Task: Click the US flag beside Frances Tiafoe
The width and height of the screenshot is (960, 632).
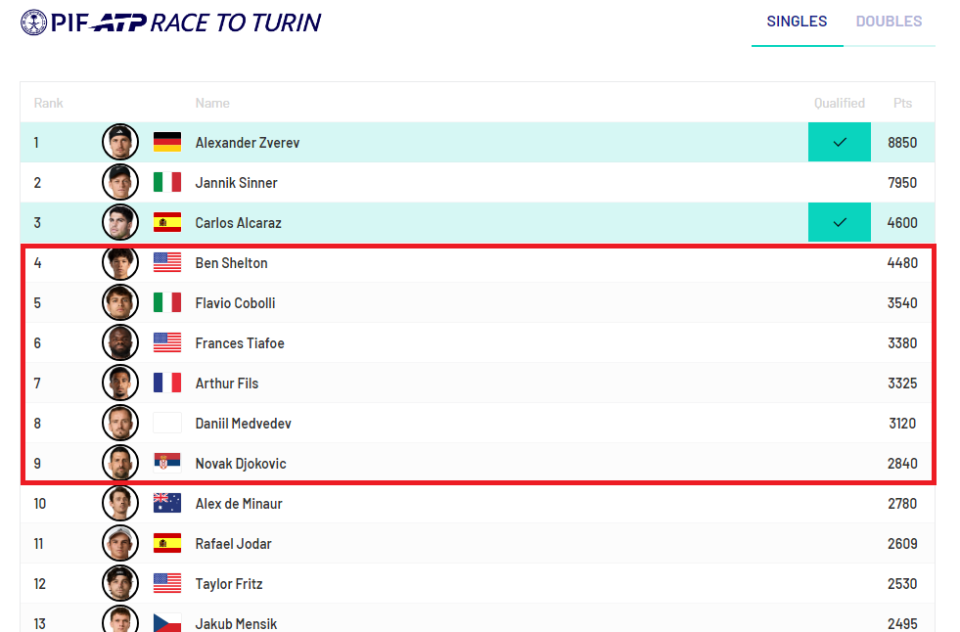Action: click(x=167, y=343)
